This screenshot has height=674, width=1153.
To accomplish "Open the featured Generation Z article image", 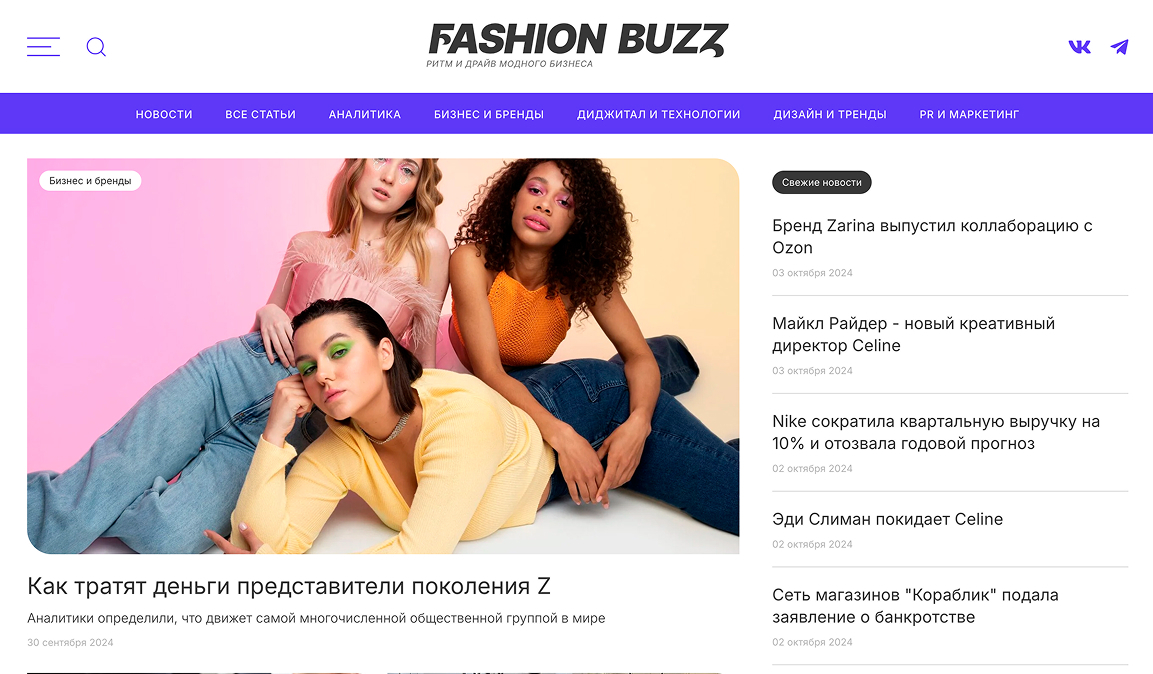I will coord(383,356).
